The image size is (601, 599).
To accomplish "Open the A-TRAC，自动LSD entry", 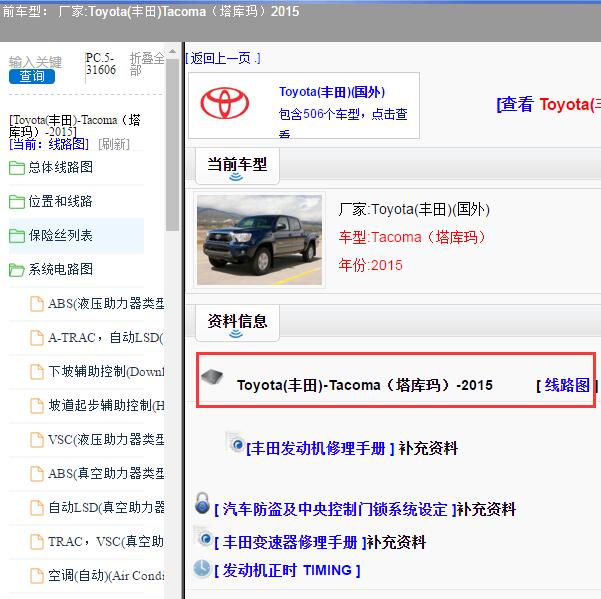I will (x=106, y=338).
